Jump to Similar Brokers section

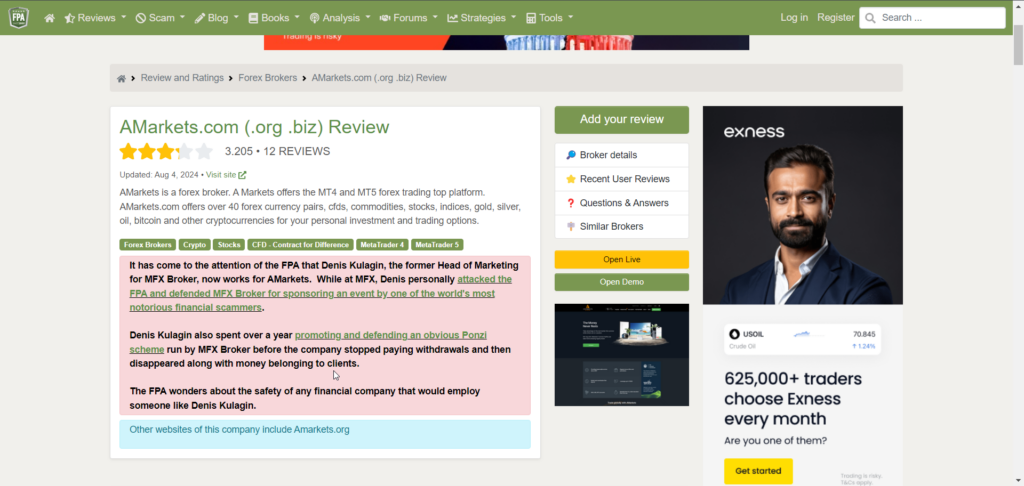click(x=622, y=227)
